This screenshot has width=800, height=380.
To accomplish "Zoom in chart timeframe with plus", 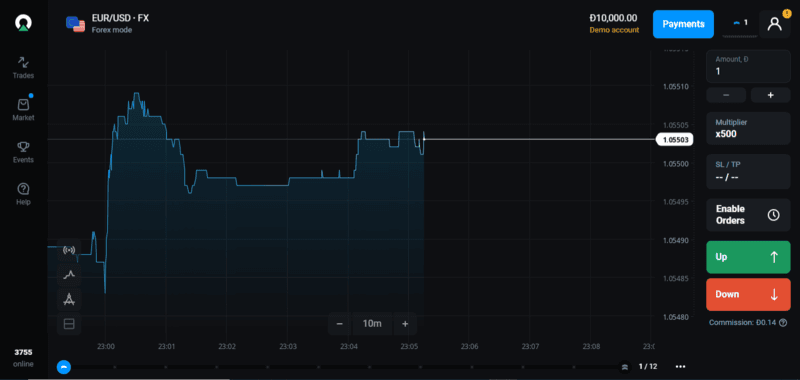I will point(405,323).
